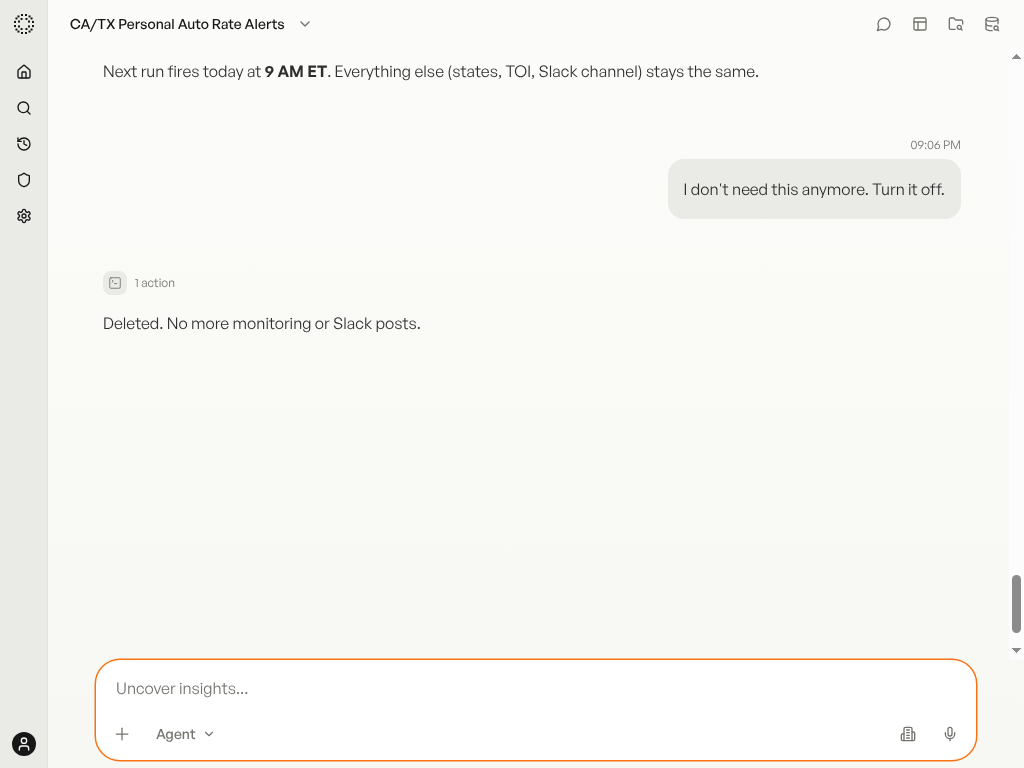Open the Home sidebar icon
This screenshot has width=1024, height=768.
[24, 72]
